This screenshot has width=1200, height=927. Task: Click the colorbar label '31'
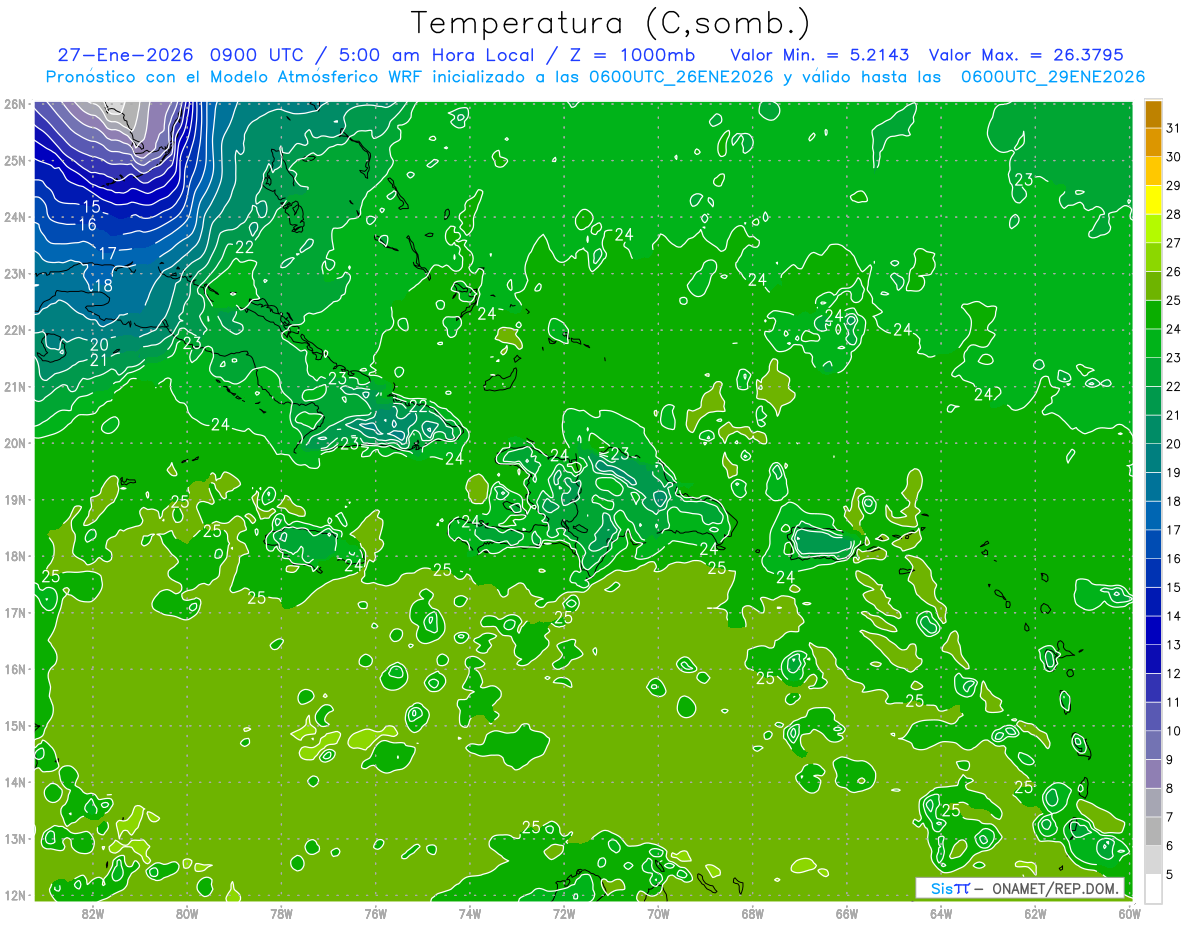pyautogui.click(x=1173, y=128)
